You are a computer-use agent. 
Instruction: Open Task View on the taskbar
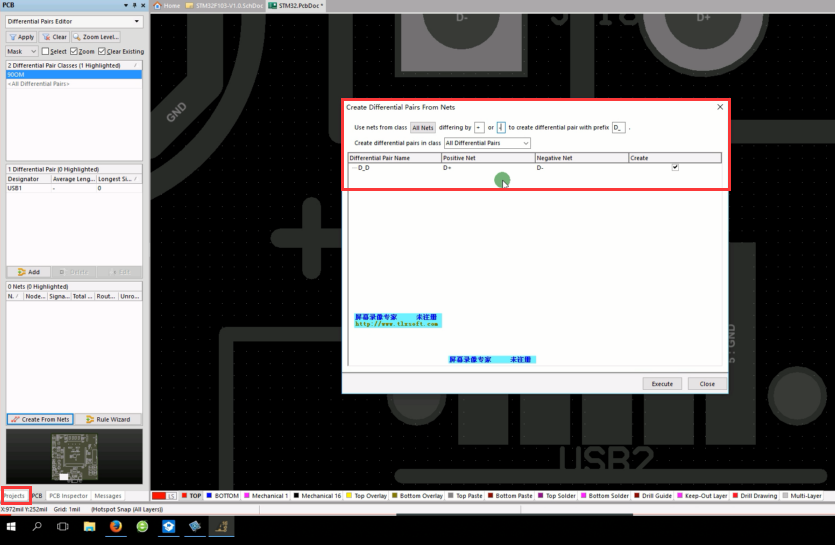coord(63,526)
